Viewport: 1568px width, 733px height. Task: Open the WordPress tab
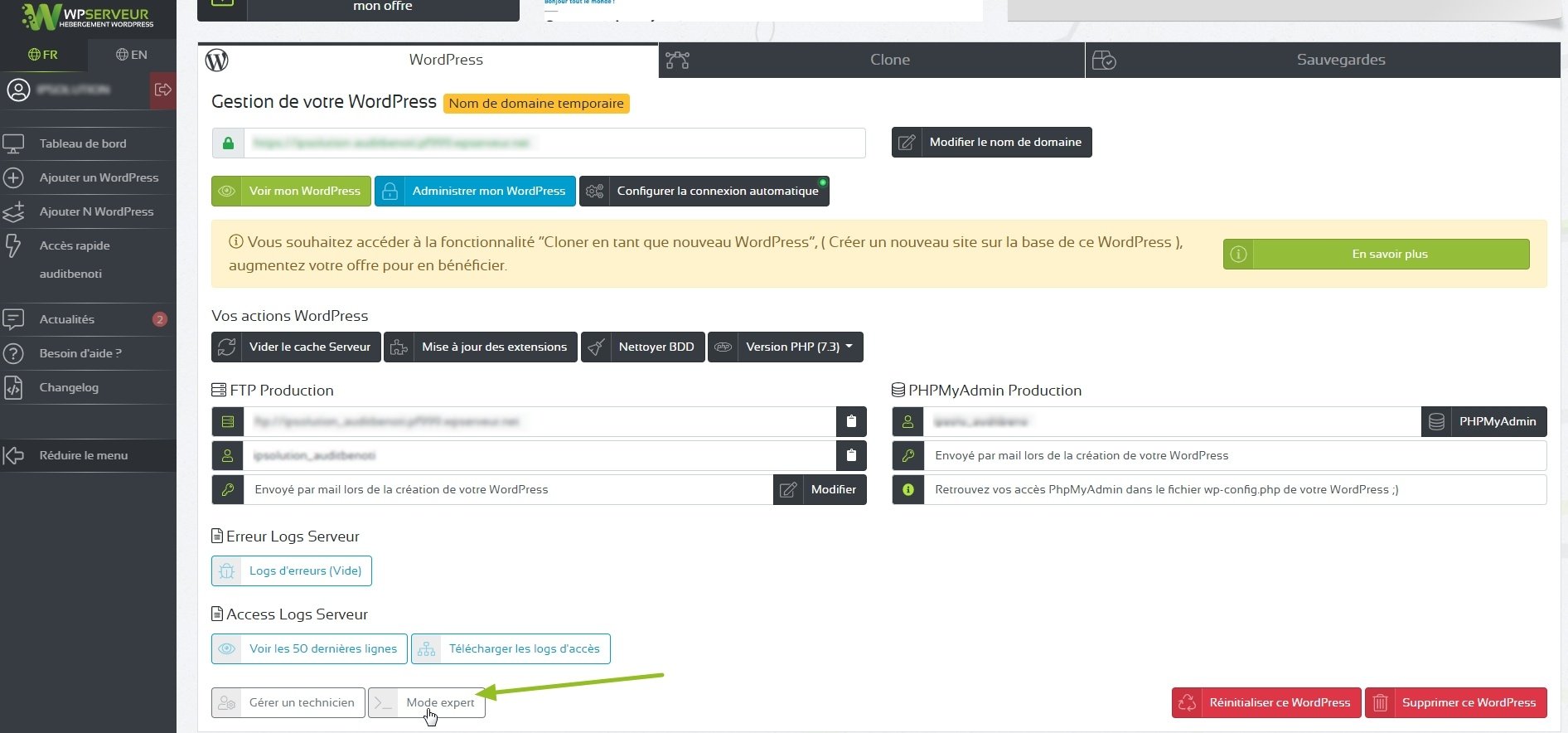click(428, 60)
